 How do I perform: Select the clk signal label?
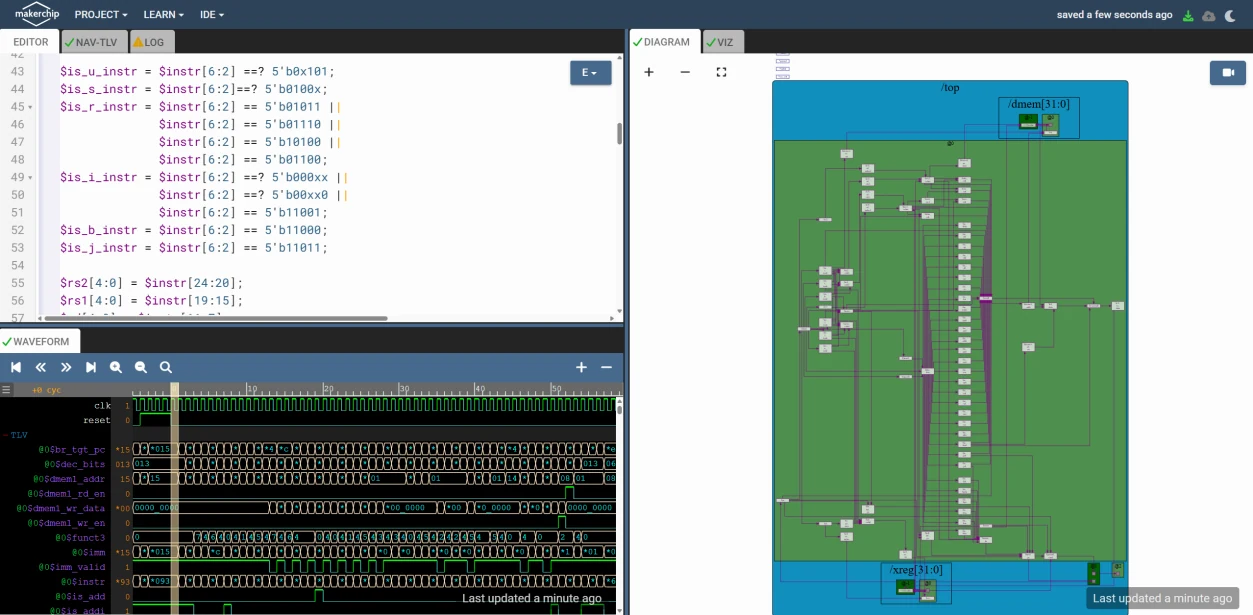tap(102, 406)
